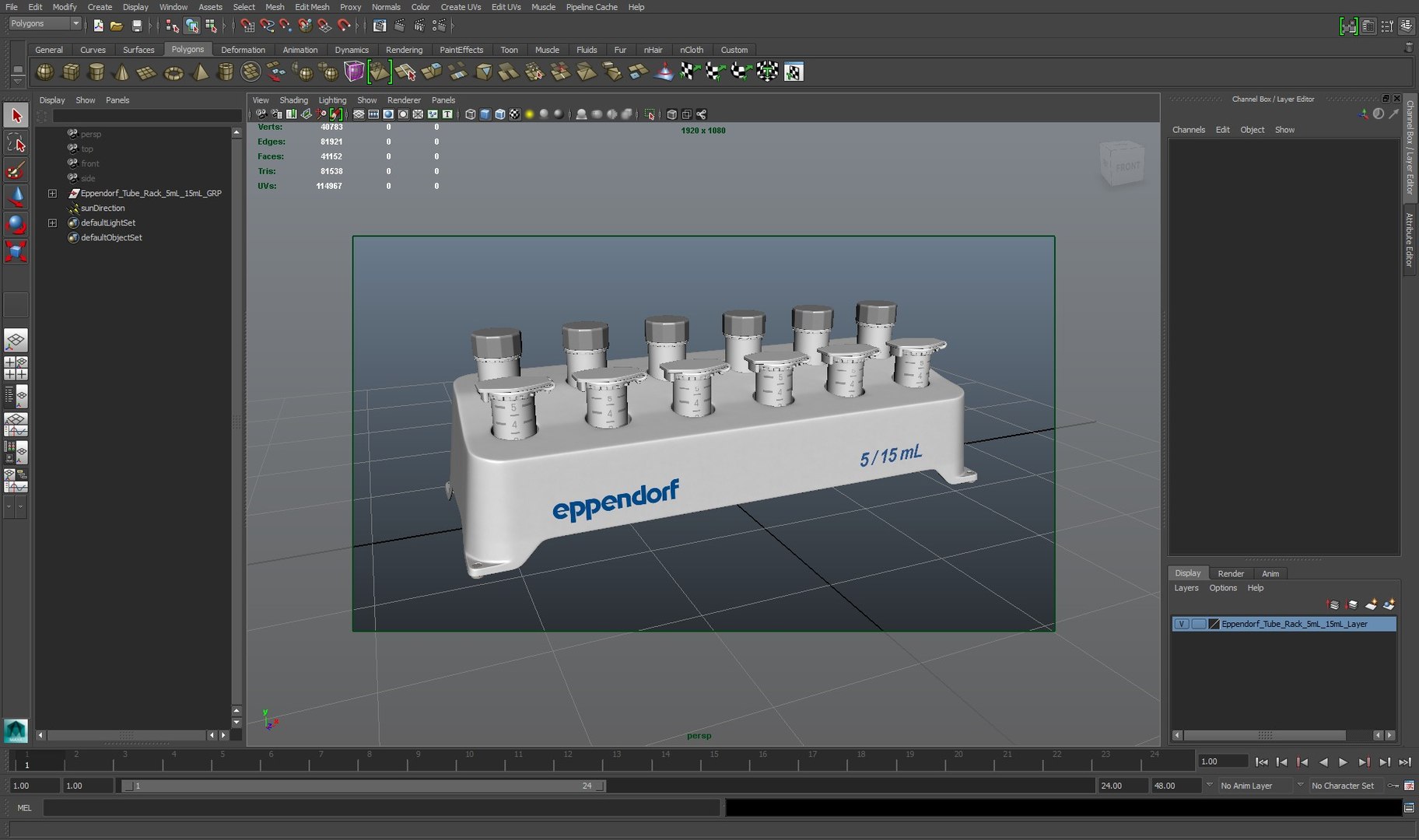1419x840 pixels.
Task: Expand Eppendorf_Tube_Rack_5mL_15mL_GRP node
Action: (x=52, y=193)
